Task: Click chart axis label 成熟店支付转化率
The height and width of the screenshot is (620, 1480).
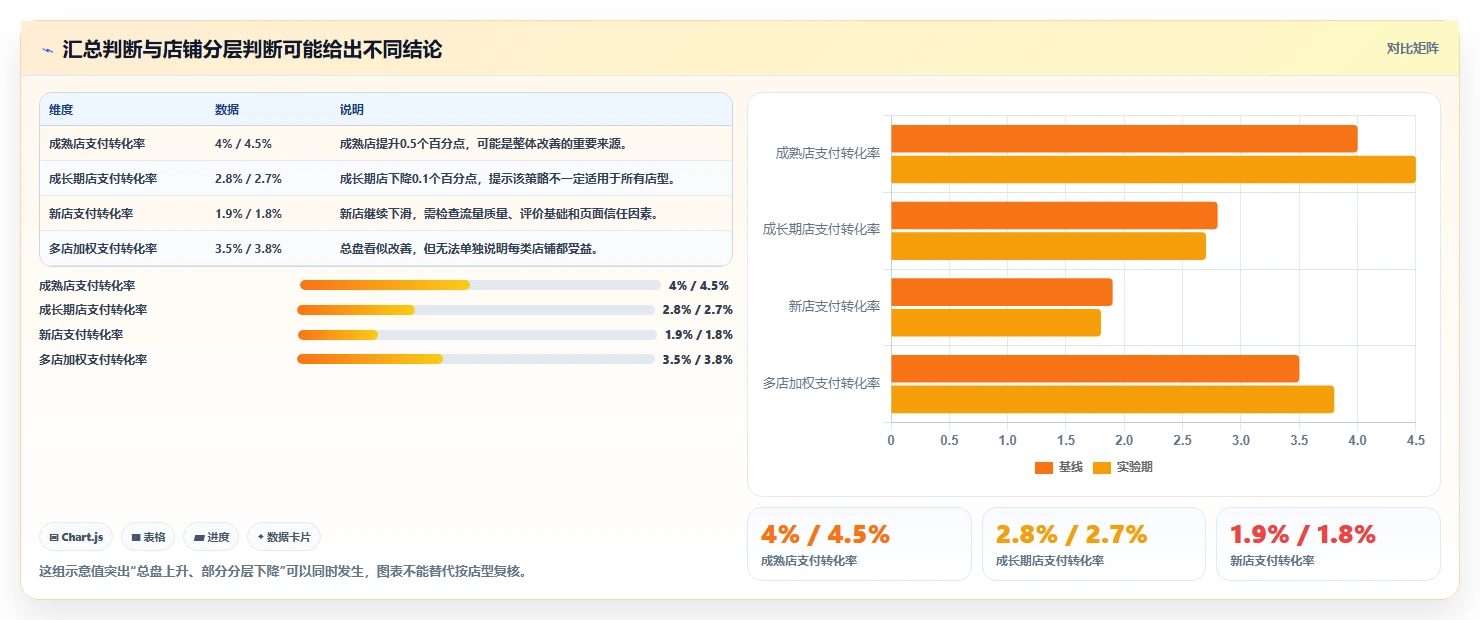Action: tap(828, 154)
